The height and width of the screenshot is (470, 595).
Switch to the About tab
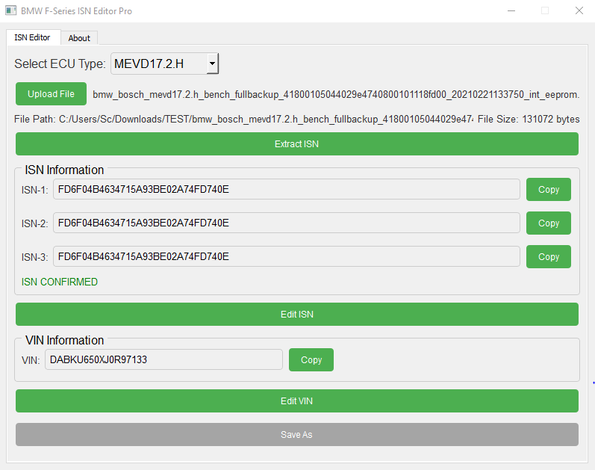pos(79,38)
